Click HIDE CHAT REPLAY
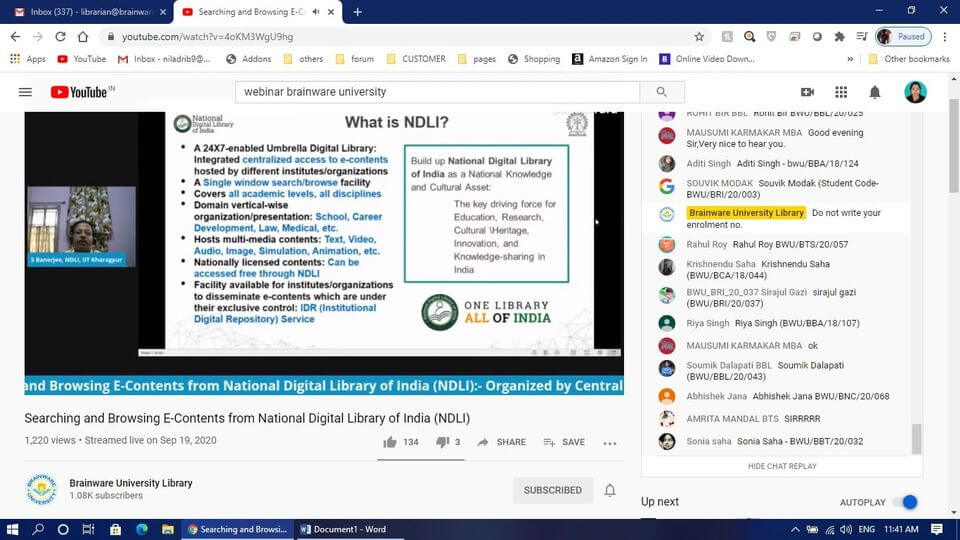 click(x=782, y=466)
